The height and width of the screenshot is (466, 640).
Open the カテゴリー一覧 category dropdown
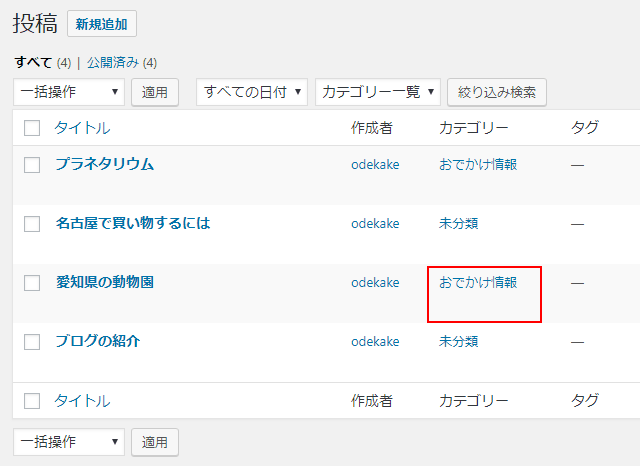pyautogui.click(x=378, y=93)
